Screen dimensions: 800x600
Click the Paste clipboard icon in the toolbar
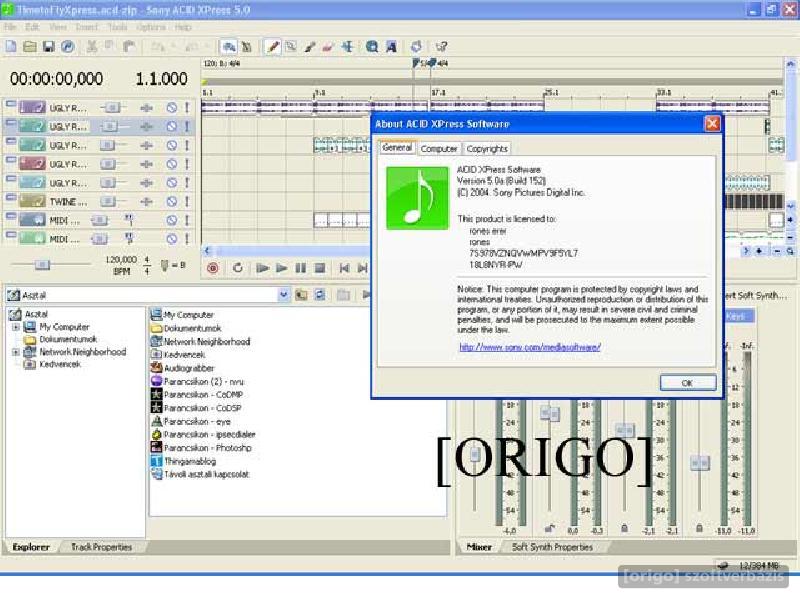tap(129, 47)
